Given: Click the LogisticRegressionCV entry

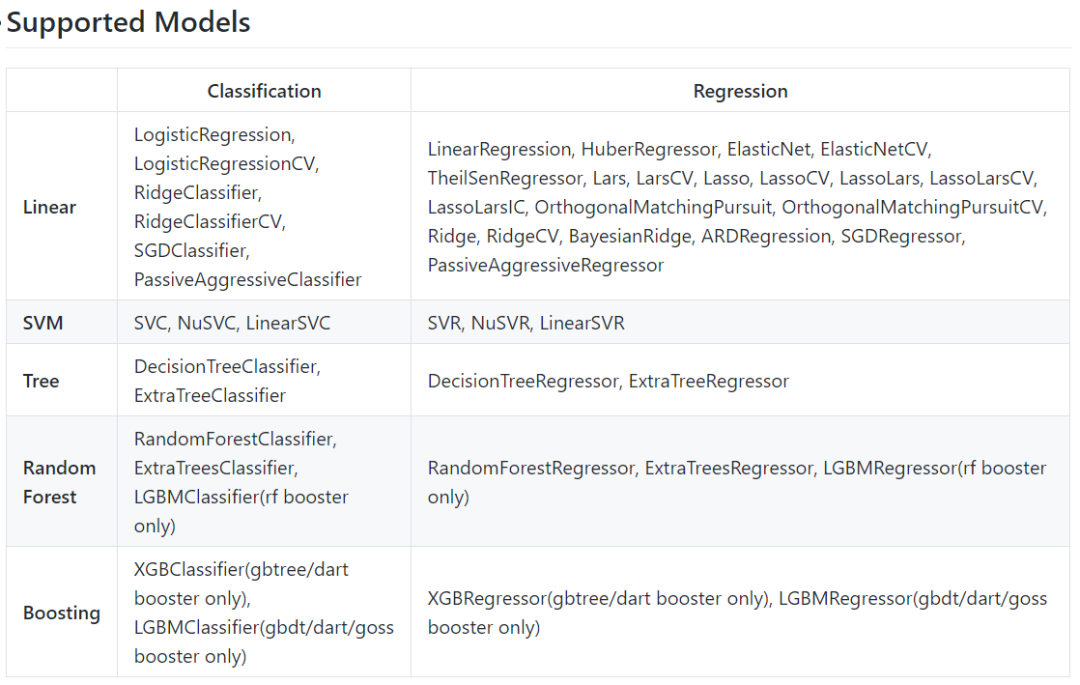Looking at the screenshot, I should pyautogui.click(x=226, y=163).
